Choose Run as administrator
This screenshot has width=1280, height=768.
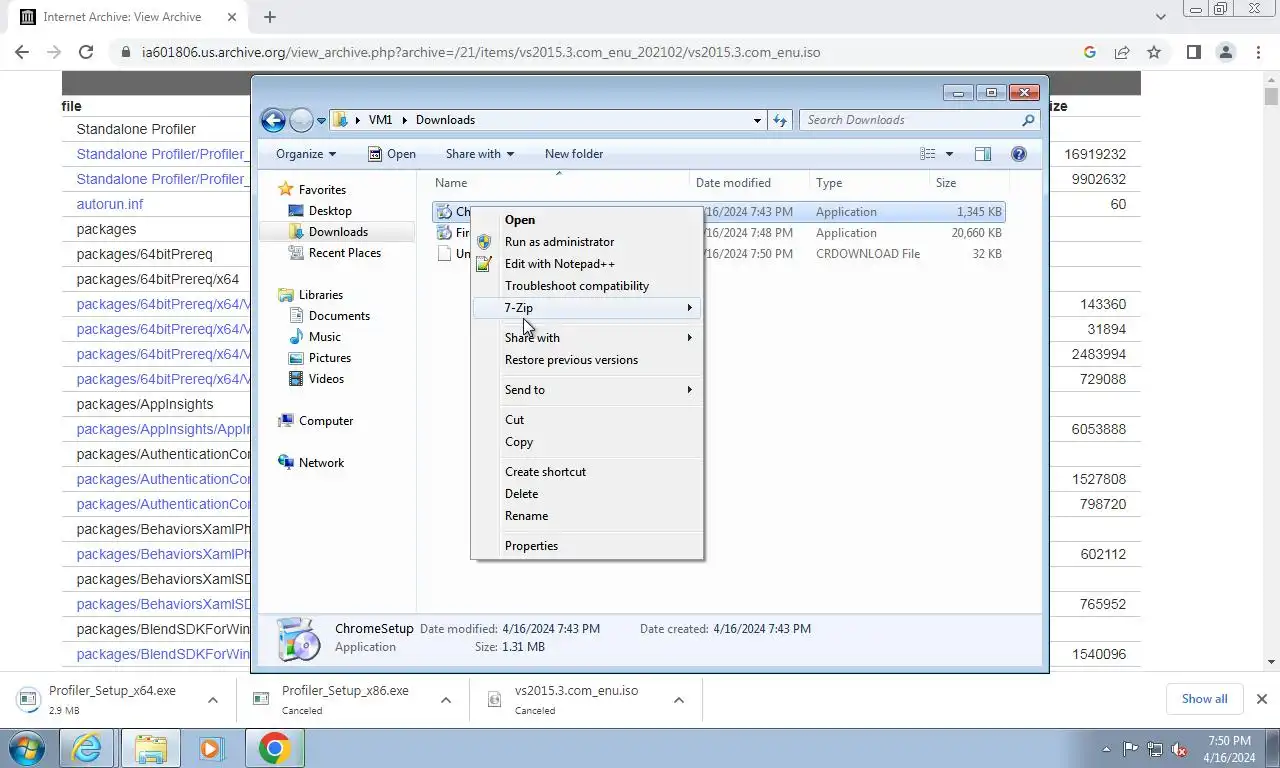coord(587,242)
